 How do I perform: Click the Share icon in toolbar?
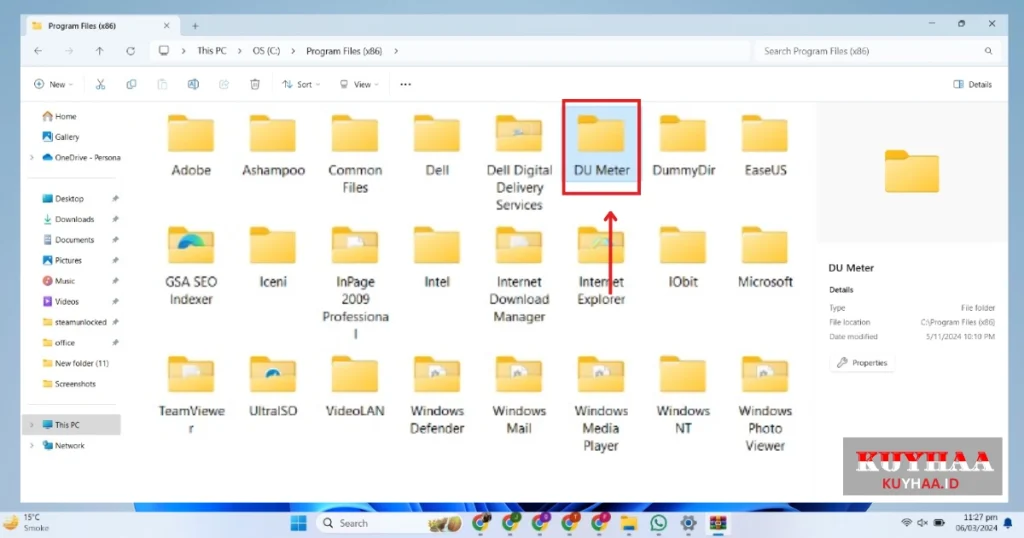tap(224, 84)
